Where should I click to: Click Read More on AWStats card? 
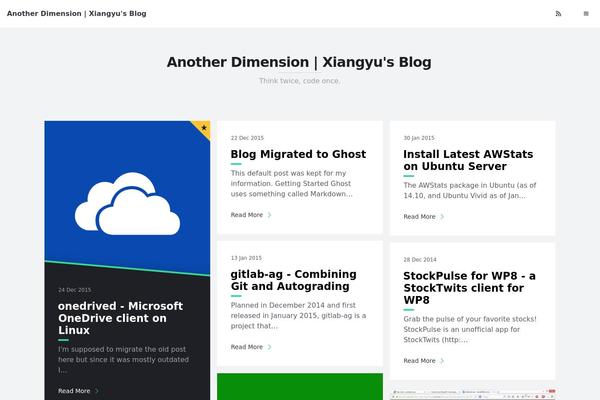(x=419, y=217)
